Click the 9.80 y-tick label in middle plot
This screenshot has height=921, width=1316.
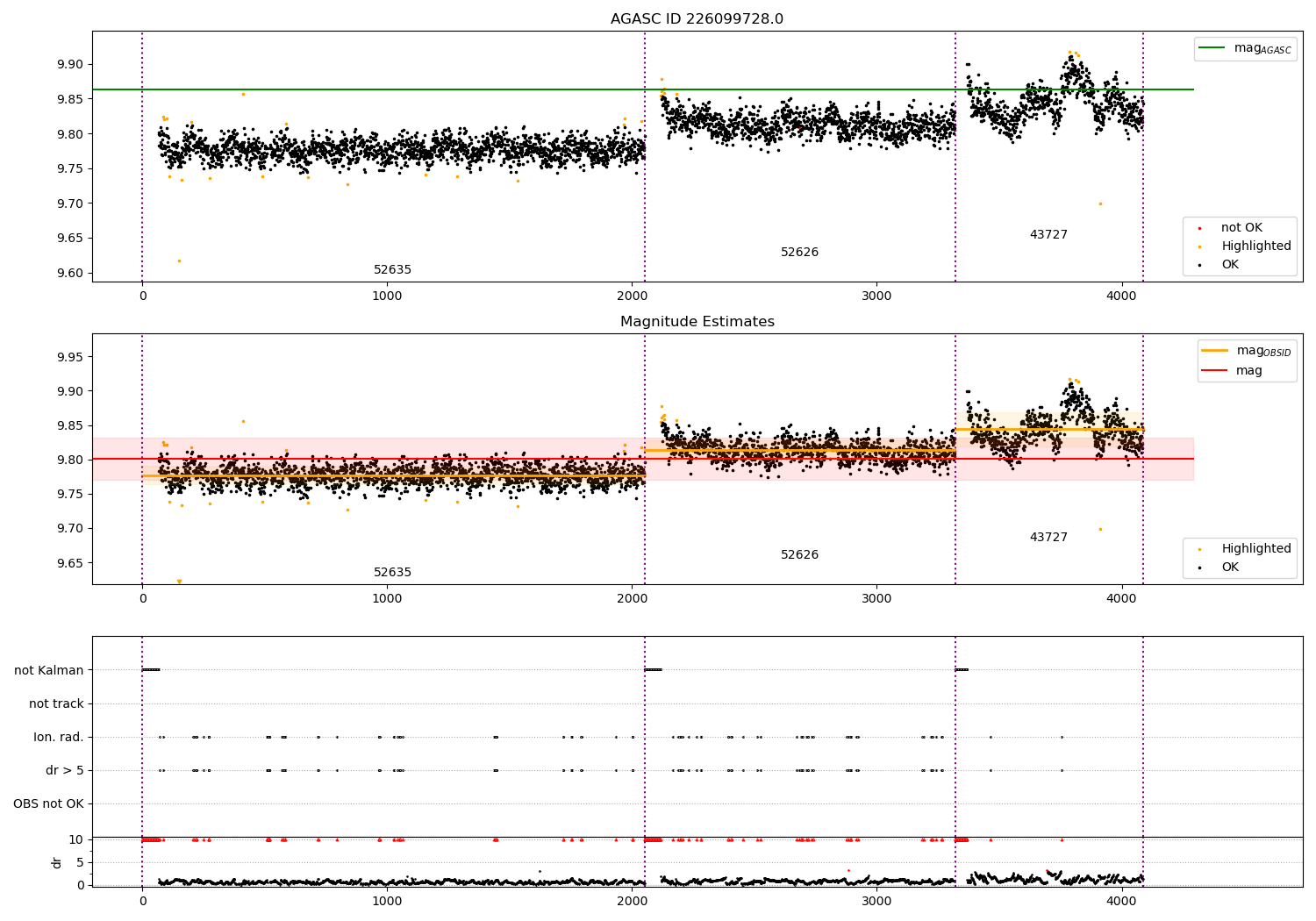(71, 460)
